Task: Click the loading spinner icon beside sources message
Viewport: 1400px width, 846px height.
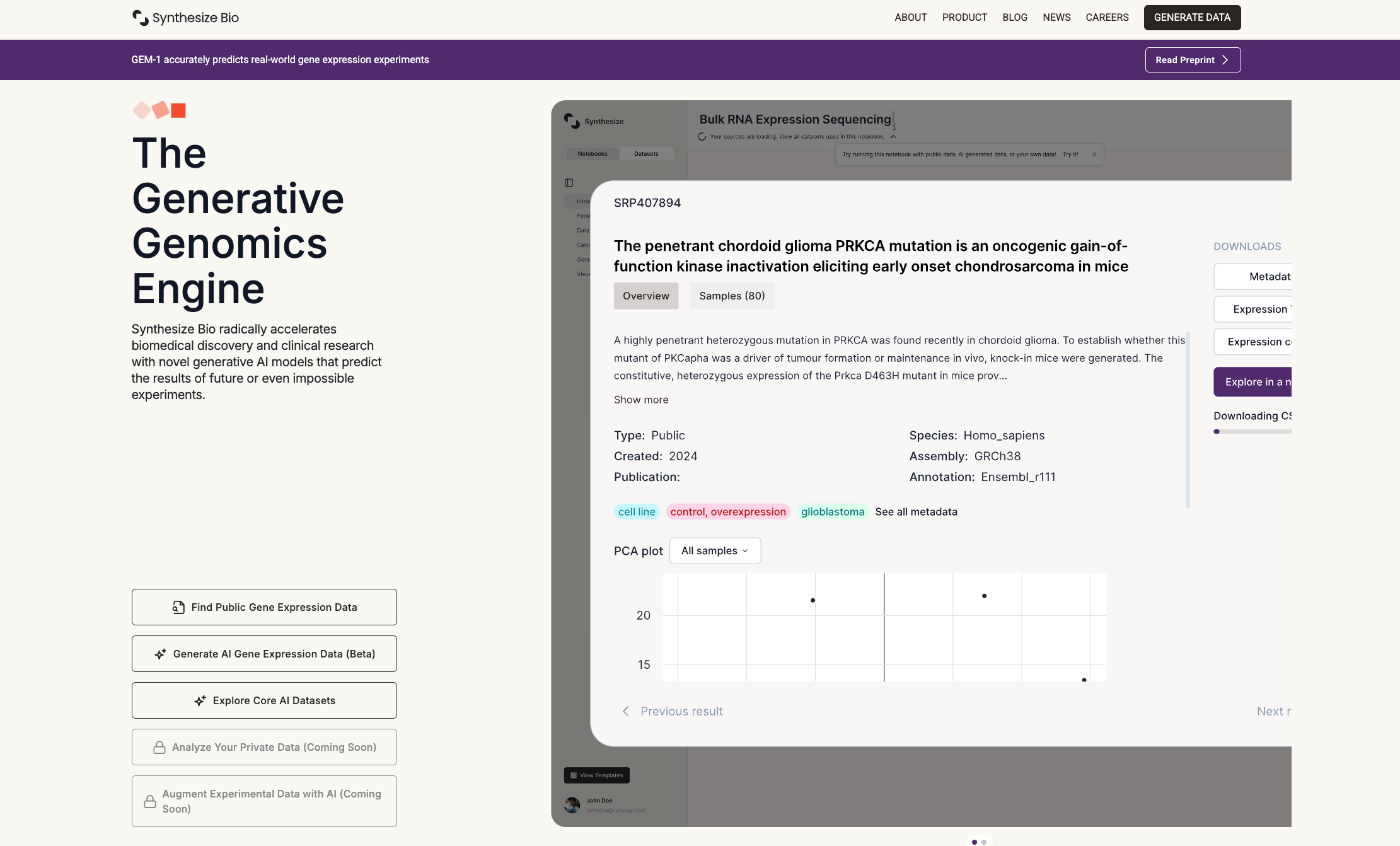Action: [x=702, y=137]
